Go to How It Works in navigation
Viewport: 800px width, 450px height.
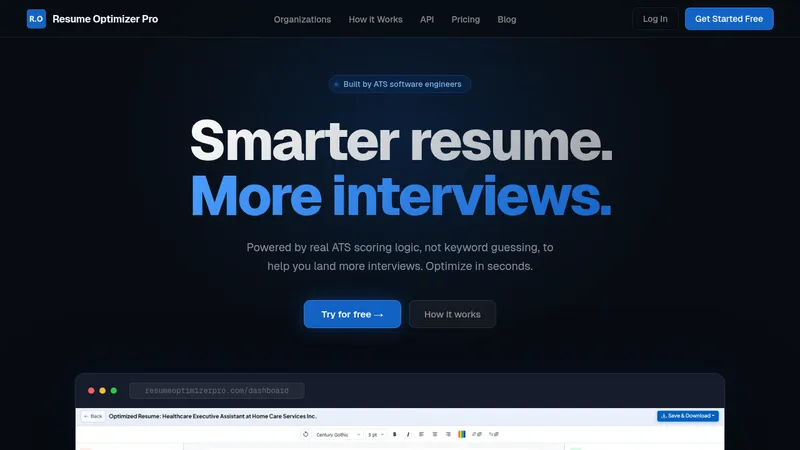click(x=376, y=19)
